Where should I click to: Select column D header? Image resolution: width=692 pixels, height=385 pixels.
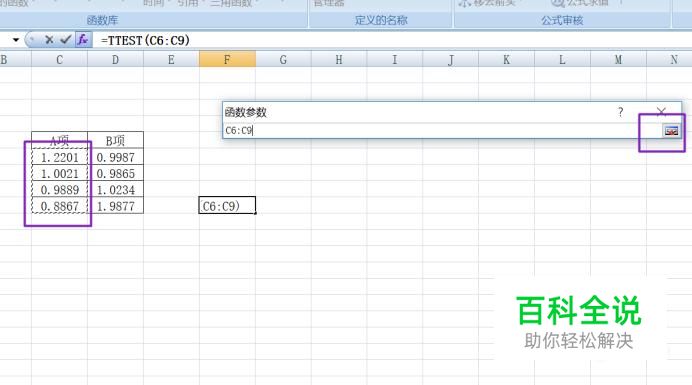[x=115, y=60]
